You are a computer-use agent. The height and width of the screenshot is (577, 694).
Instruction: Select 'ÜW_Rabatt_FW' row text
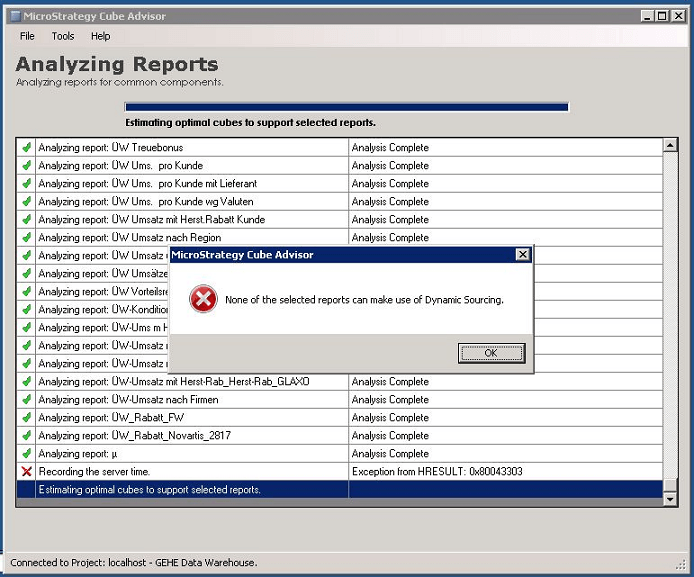[x=147, y=418]
